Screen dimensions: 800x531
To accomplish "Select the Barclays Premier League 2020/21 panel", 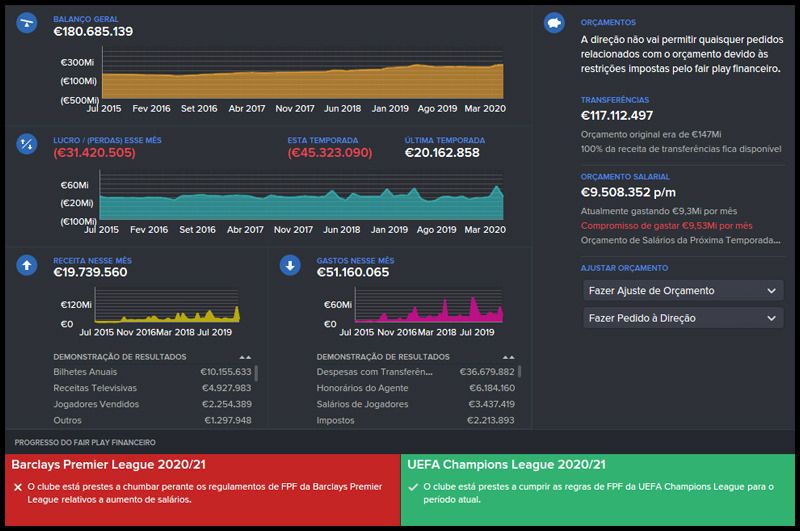I will [200, 489].
